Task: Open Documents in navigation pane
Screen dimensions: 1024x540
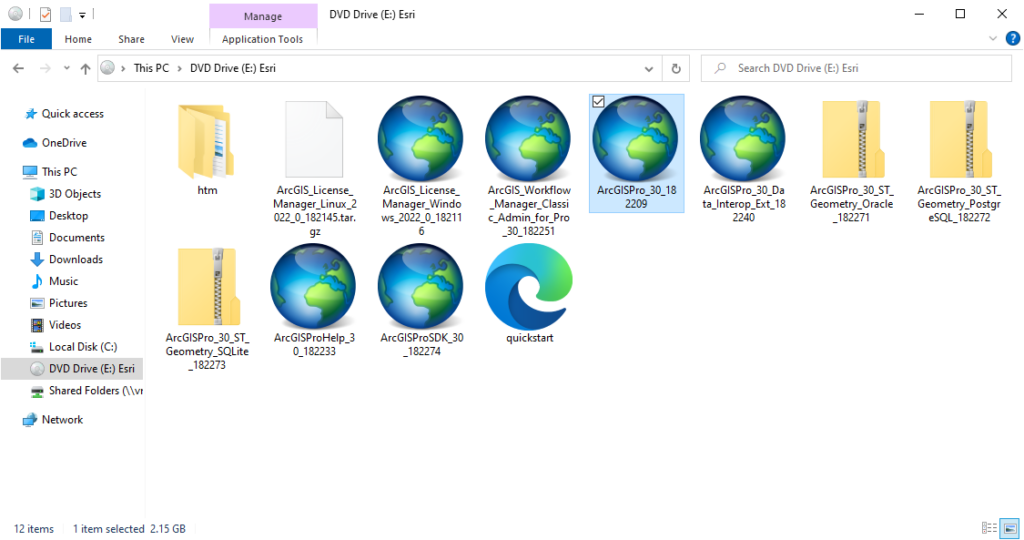Action: pos(76,238)
